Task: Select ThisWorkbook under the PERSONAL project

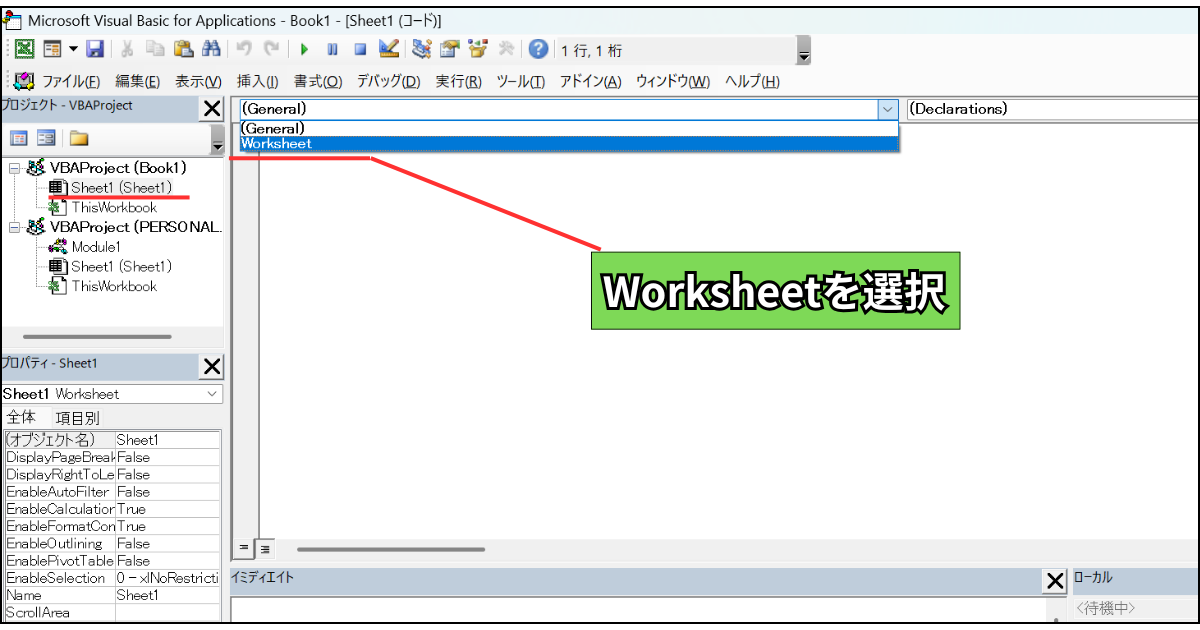Action: pos(114,286)
